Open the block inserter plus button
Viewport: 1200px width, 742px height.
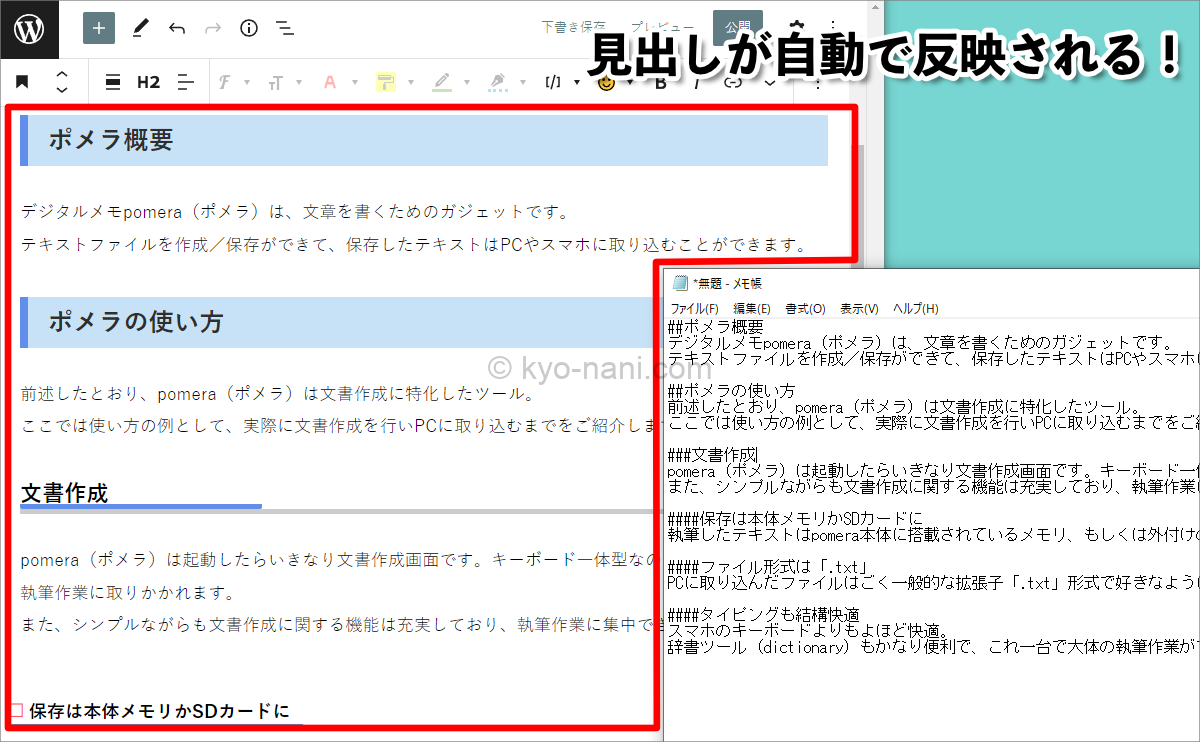(x=98, y=28)
